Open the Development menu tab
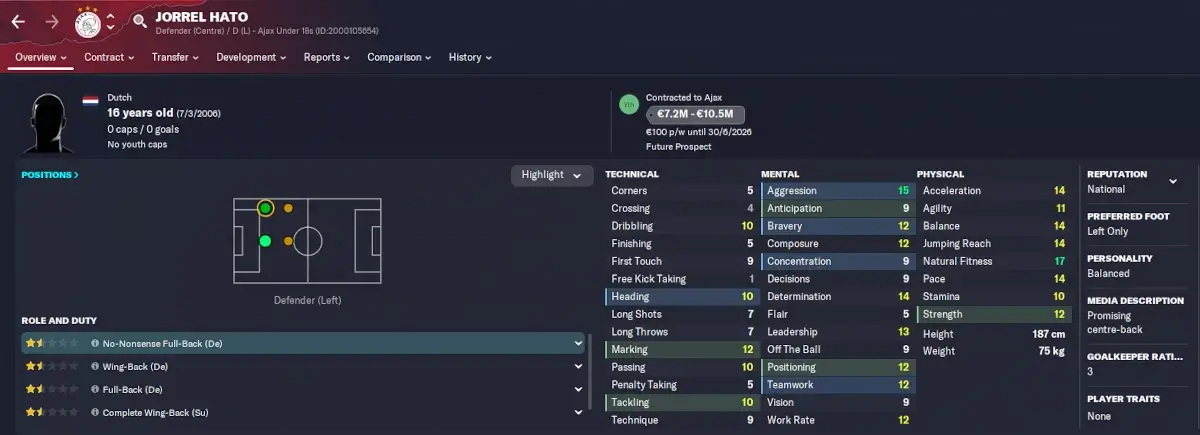The height and width of the screenshot is (435, 1200). pyautogui.click(x=251, y=58)
